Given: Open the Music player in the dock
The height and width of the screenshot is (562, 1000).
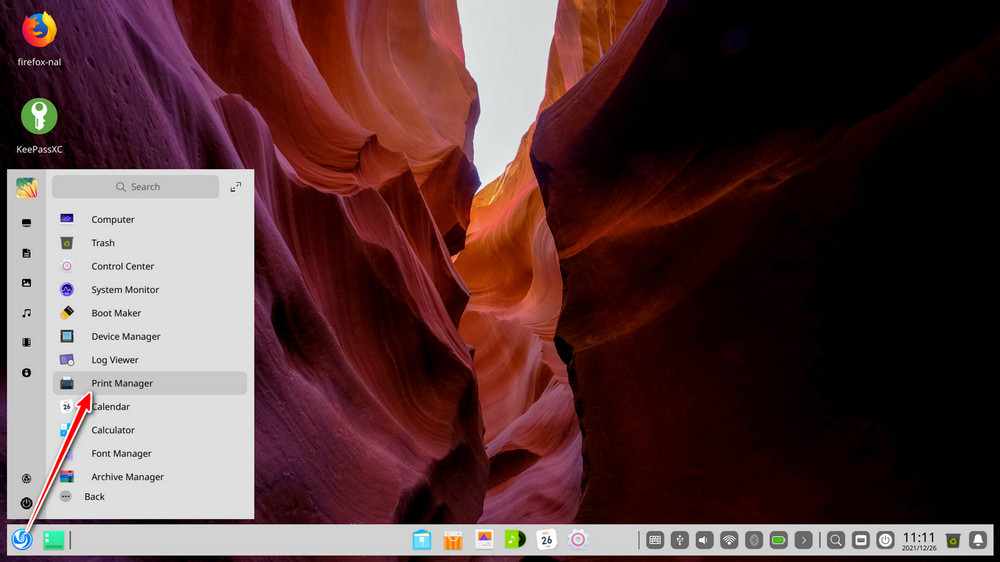Looking at the screenshot, I should tap(515, 540).
